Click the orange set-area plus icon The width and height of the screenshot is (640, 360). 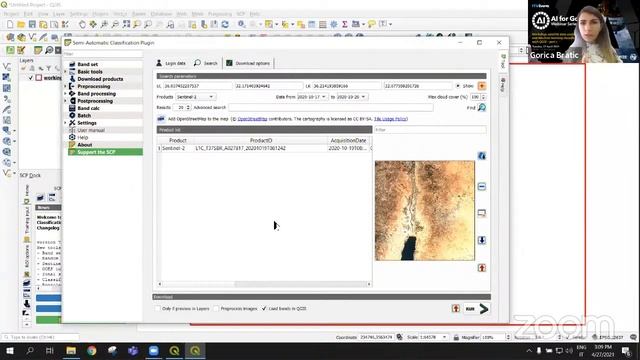(482, 86)
